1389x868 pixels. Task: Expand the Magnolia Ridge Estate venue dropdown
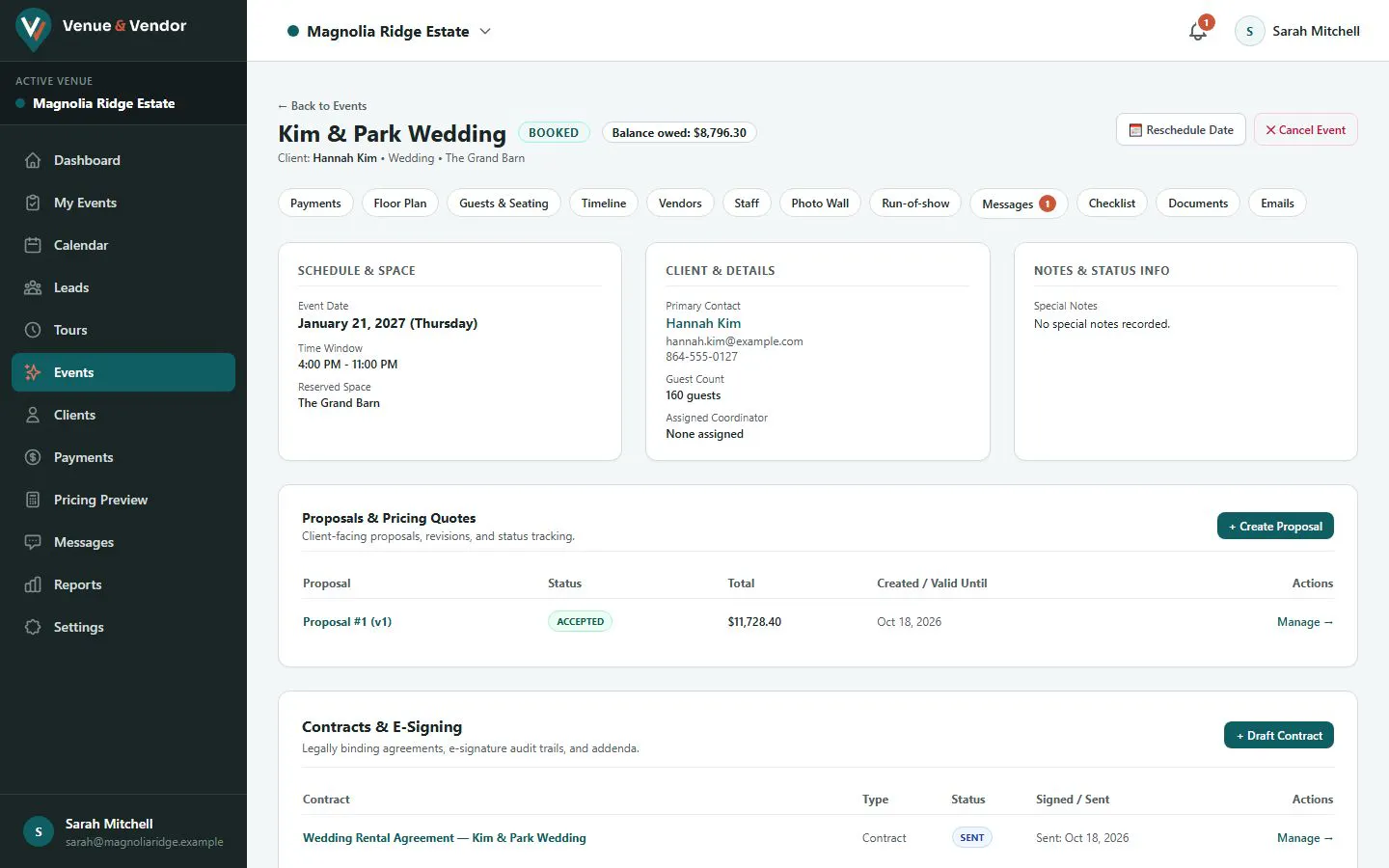(x=389, y=31)
